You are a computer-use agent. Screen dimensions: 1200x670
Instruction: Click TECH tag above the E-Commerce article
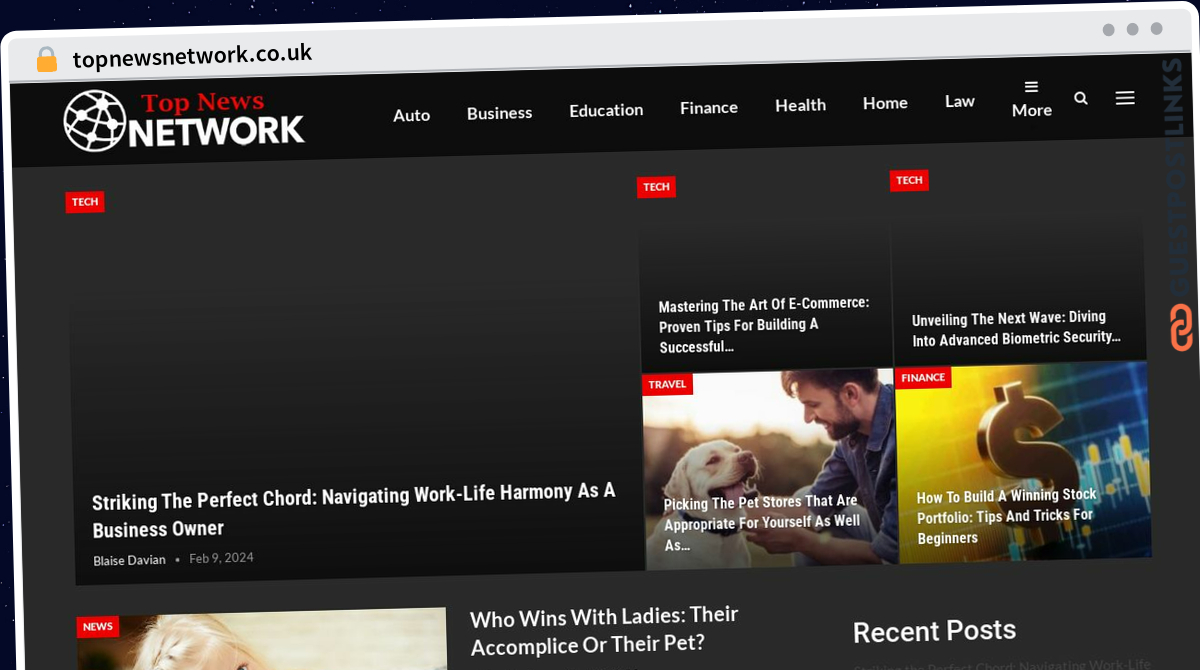click(x=656, y=187)
